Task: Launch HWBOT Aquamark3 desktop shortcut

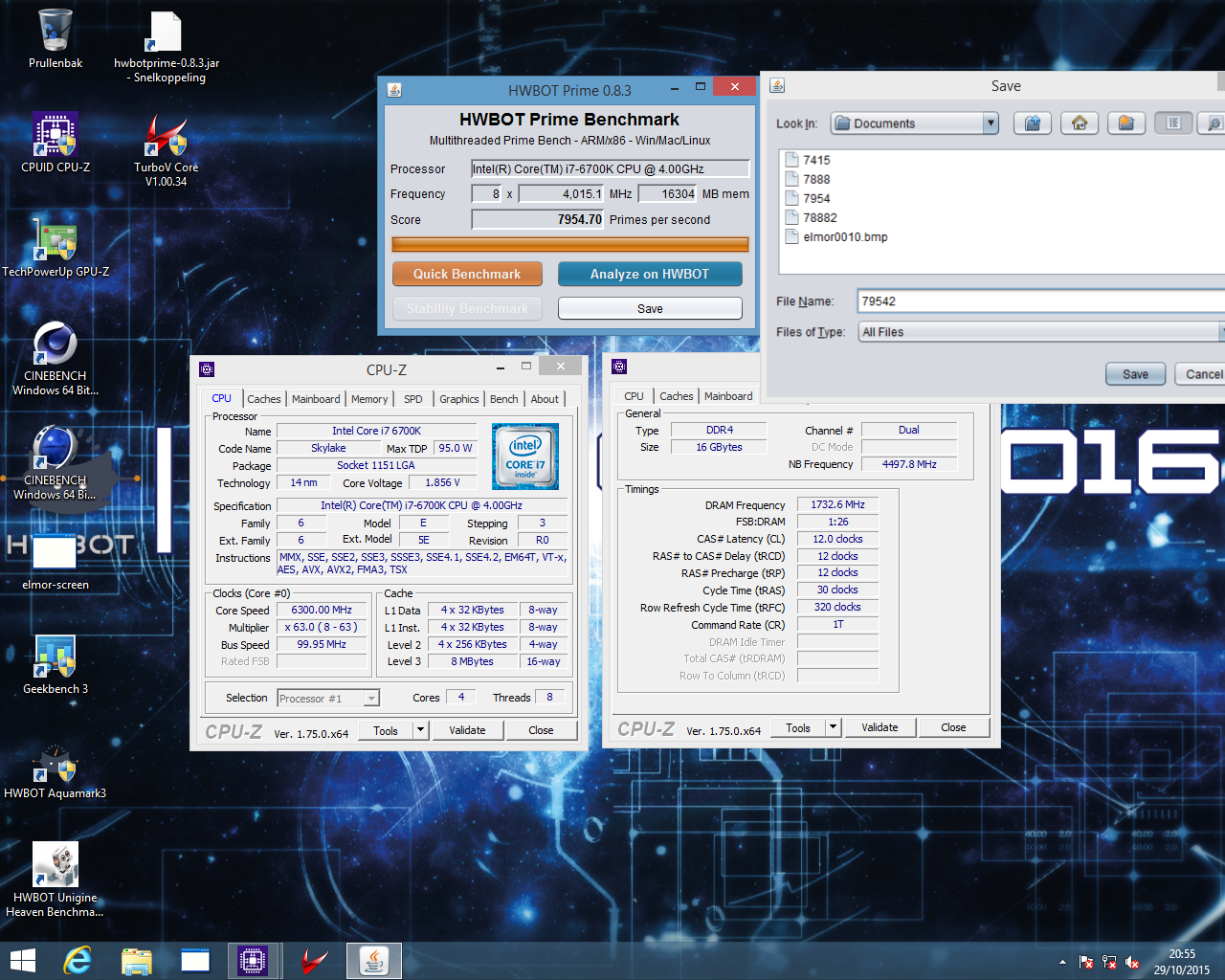Action: (56, 769)
